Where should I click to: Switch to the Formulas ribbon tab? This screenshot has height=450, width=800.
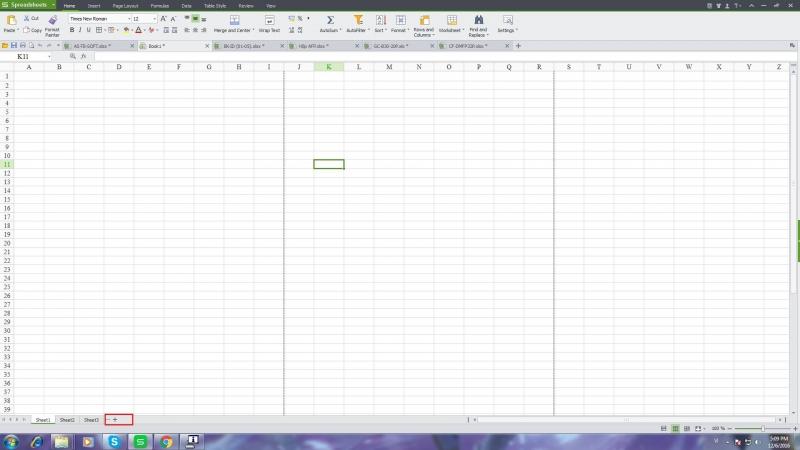(160, 5)
